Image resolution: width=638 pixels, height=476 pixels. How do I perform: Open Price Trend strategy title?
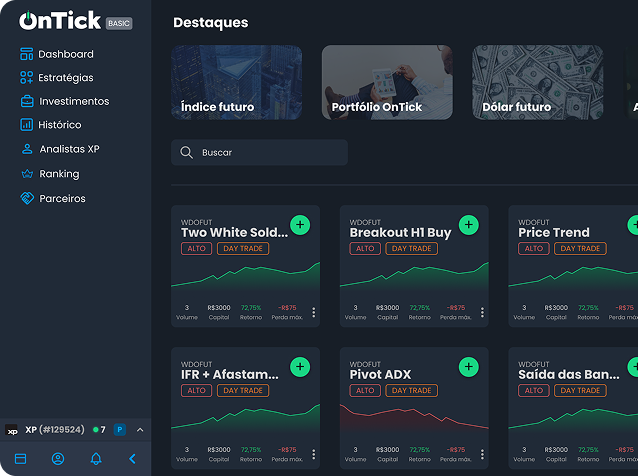[x=554, y=232]
